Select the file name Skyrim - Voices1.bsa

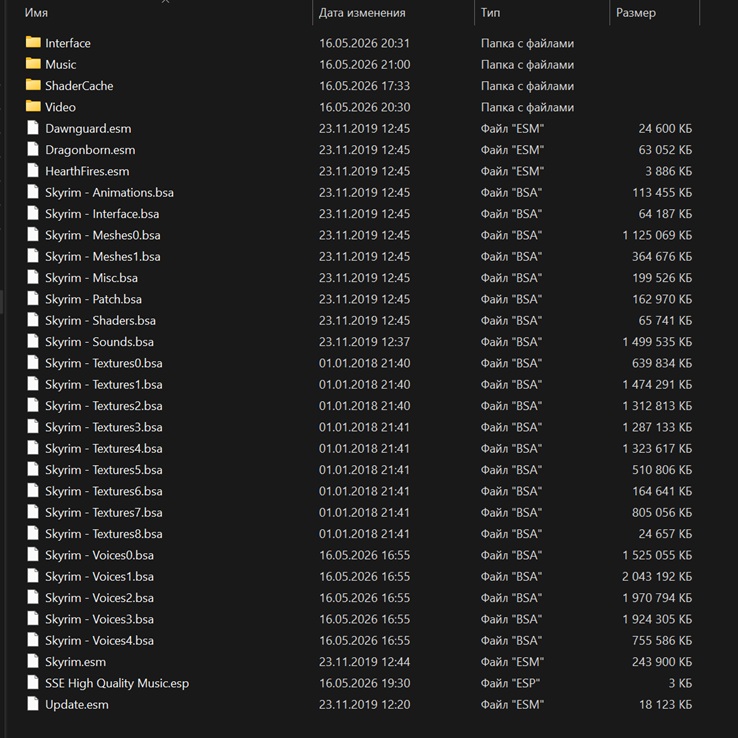[99, 577]
